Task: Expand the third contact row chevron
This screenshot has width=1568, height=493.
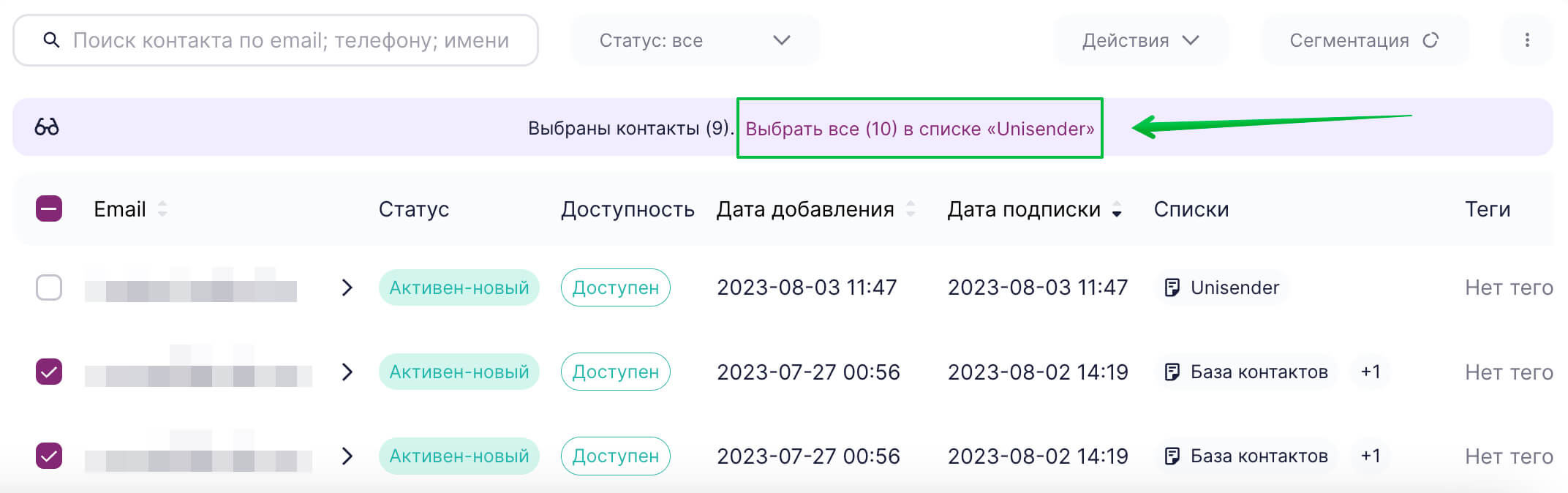Action: (347, 456)
